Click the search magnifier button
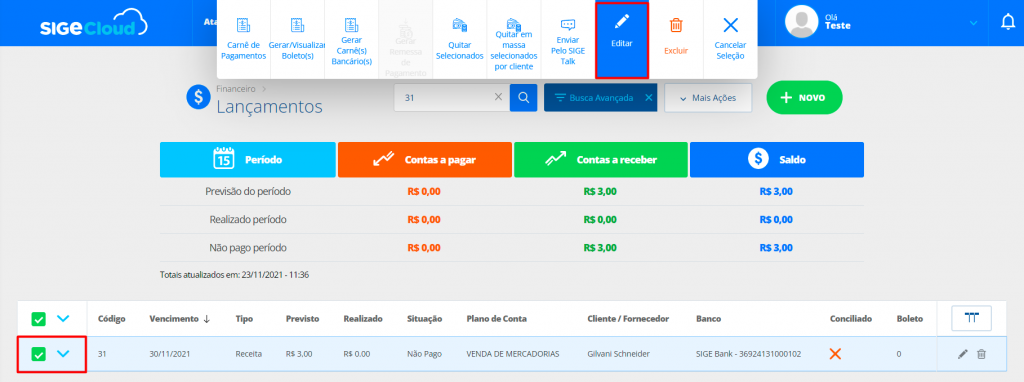 tap(523, 97)
